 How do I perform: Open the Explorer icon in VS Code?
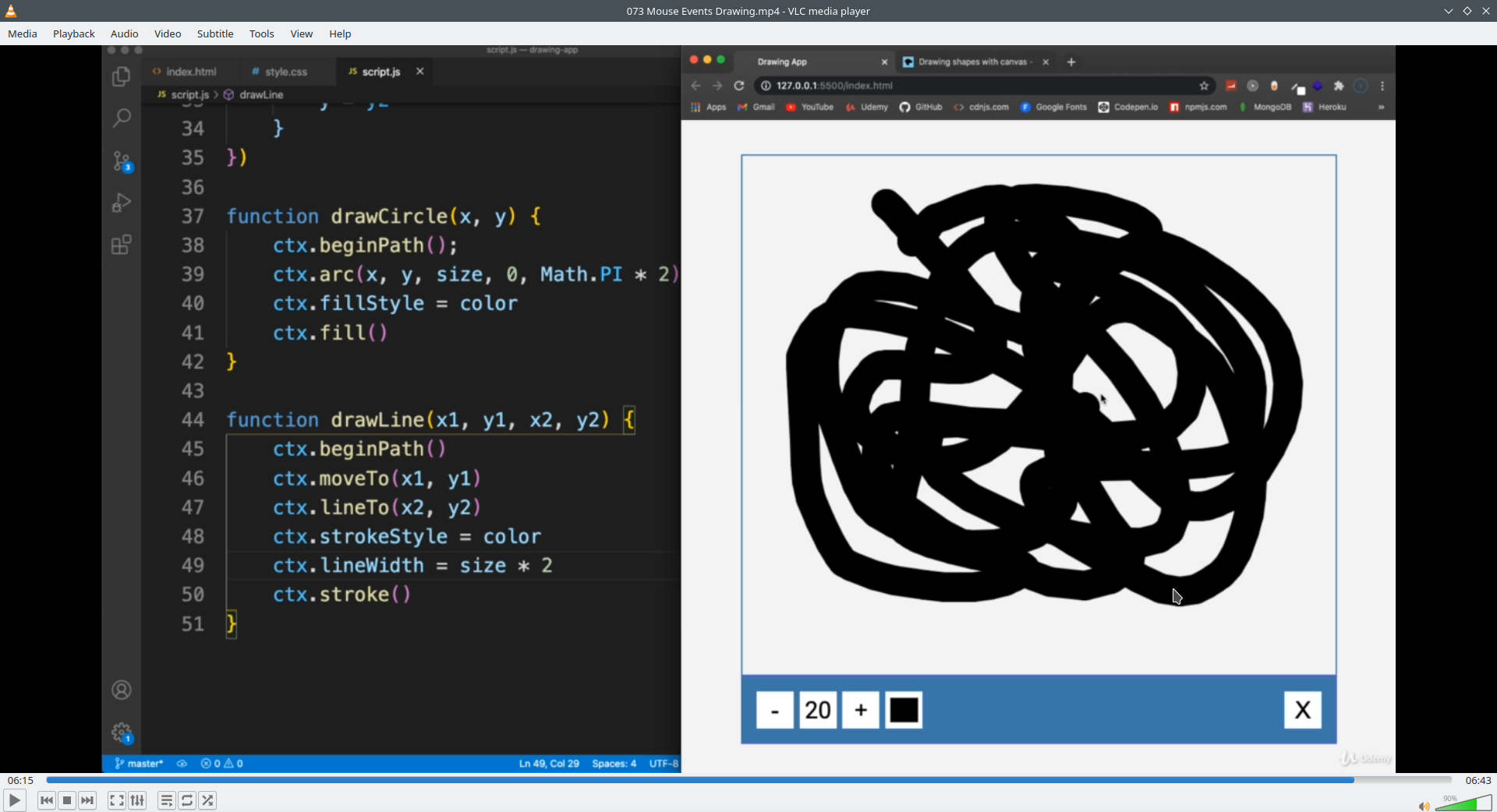click(122, 76)
